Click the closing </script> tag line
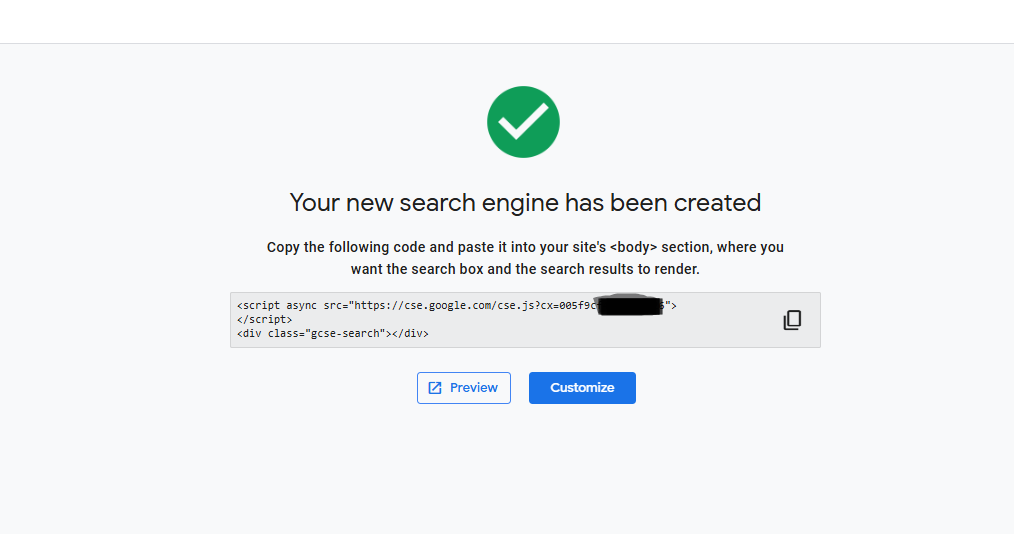The image size is (1014, 534). pos(264,319)
